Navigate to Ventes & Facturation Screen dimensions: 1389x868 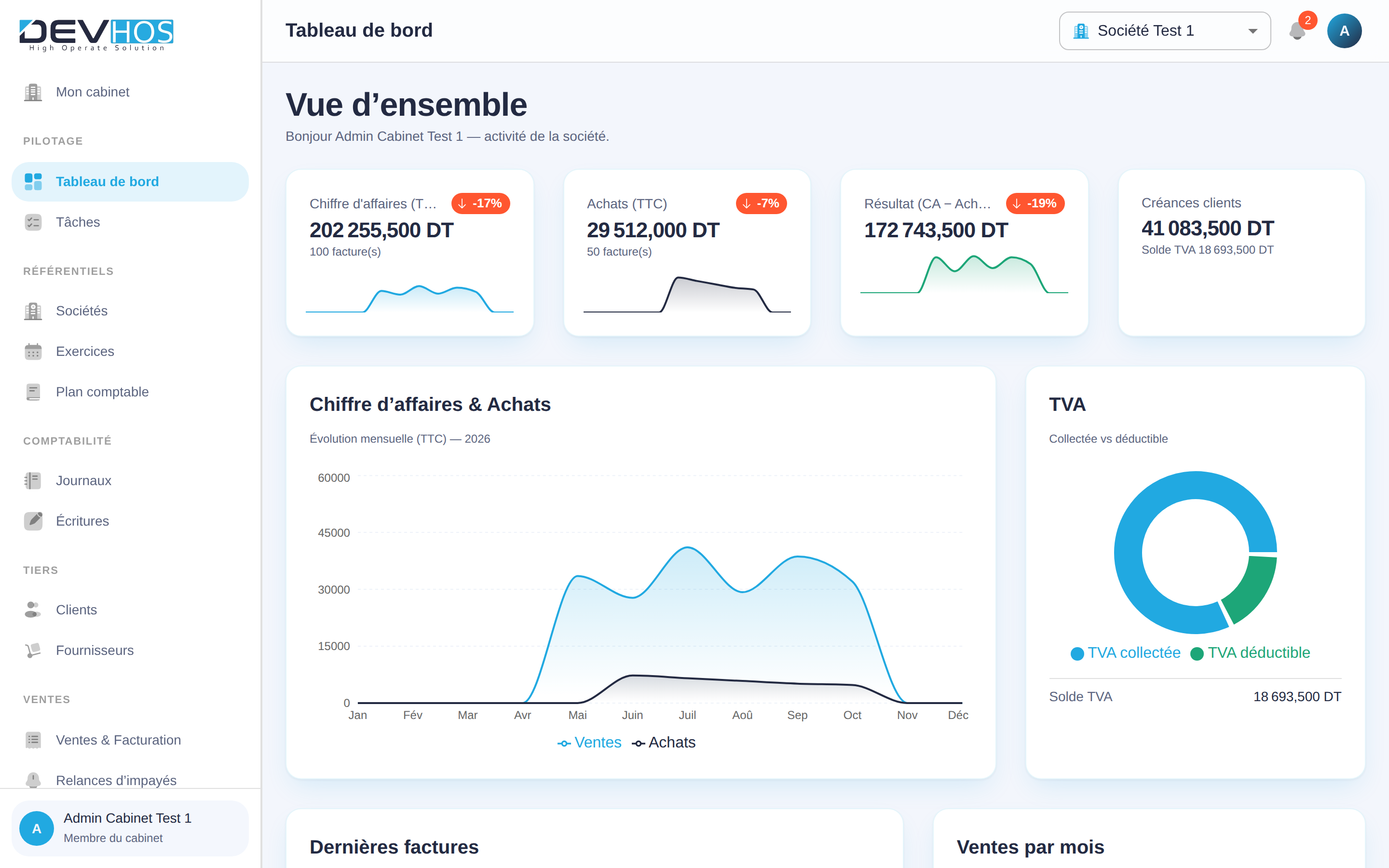click(x=130, y=740)
